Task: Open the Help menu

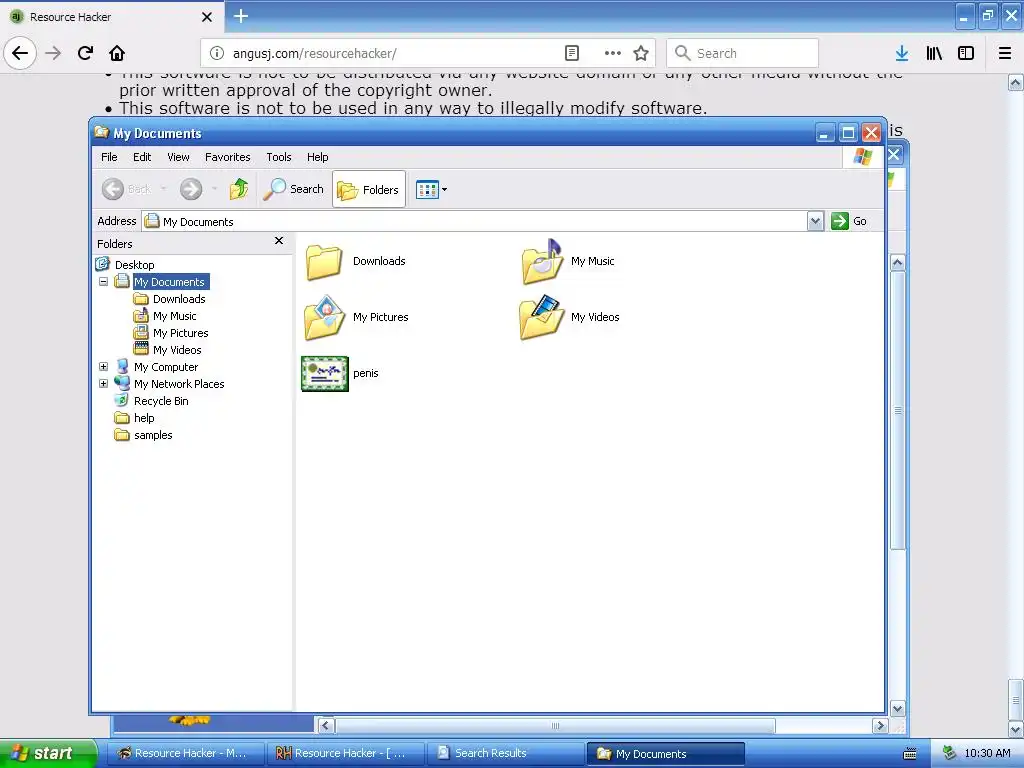Action: pyautogui.click(x=317, y=157)
